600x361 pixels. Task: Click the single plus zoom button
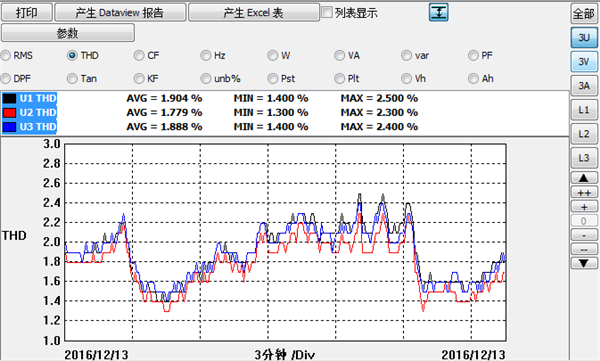pyautogui.click(x=584, y=207)
